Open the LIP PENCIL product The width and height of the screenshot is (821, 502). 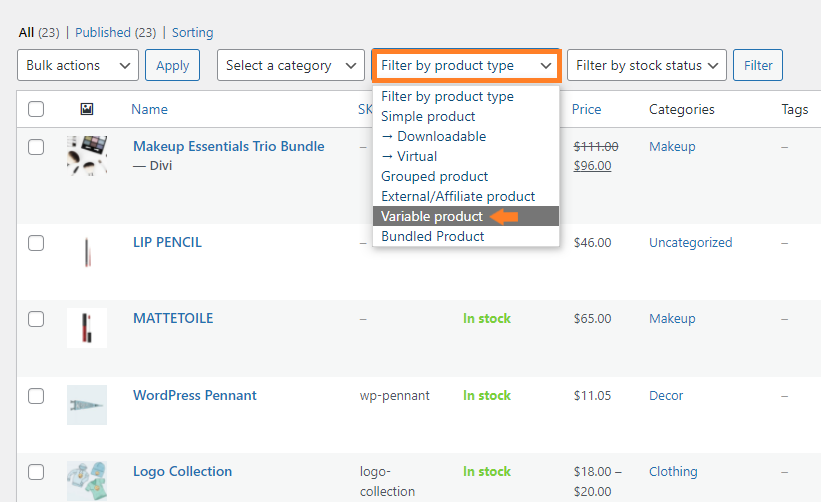tap(167, 242)
